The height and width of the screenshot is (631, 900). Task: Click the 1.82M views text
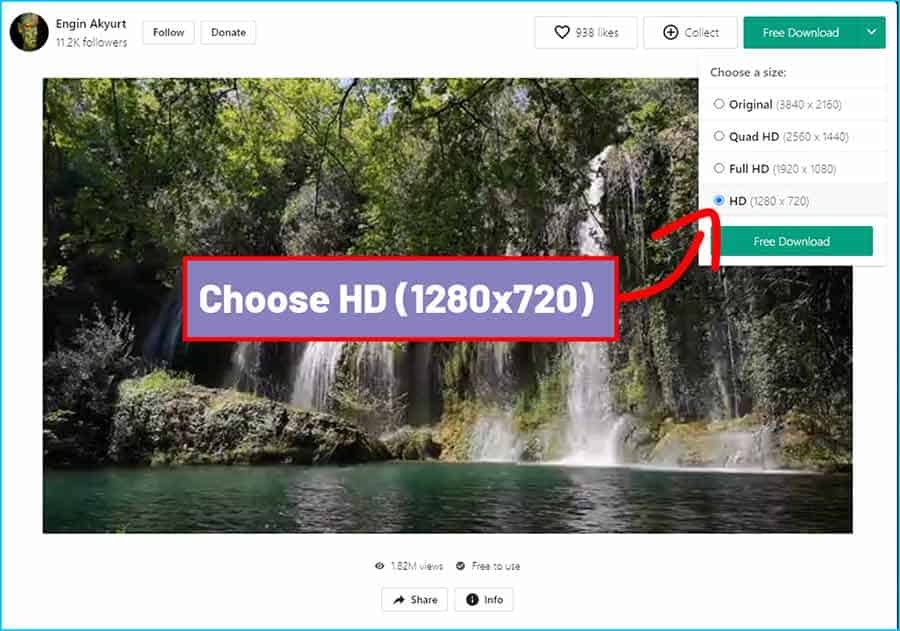pyautogui.click(x=417, y=566)
